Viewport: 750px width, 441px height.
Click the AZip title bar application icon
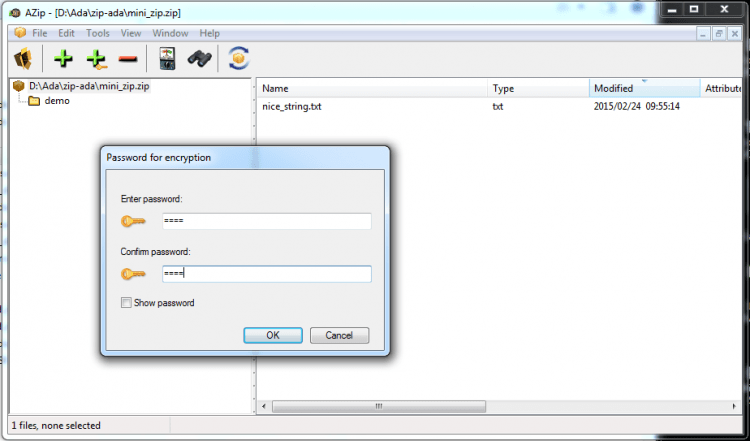pyautogui.click(x=15, y=13)
